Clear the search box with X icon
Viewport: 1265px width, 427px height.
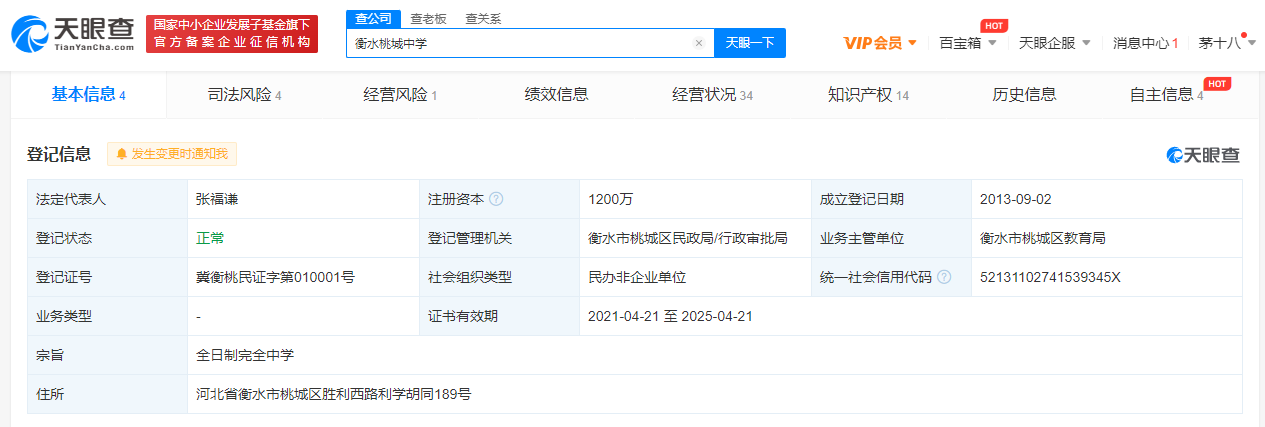699,43
